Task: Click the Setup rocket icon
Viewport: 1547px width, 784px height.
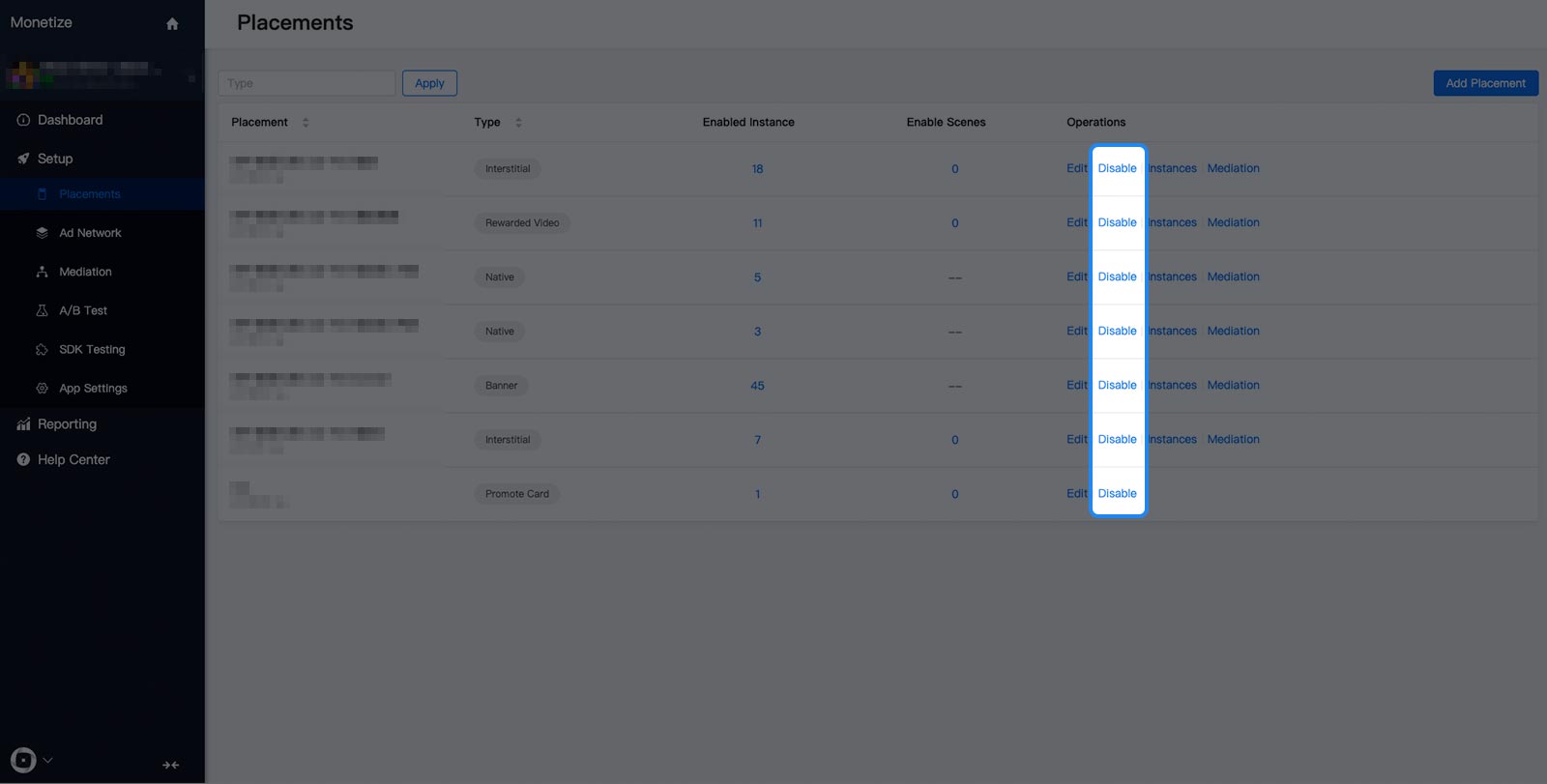Action: click(23, 159)
